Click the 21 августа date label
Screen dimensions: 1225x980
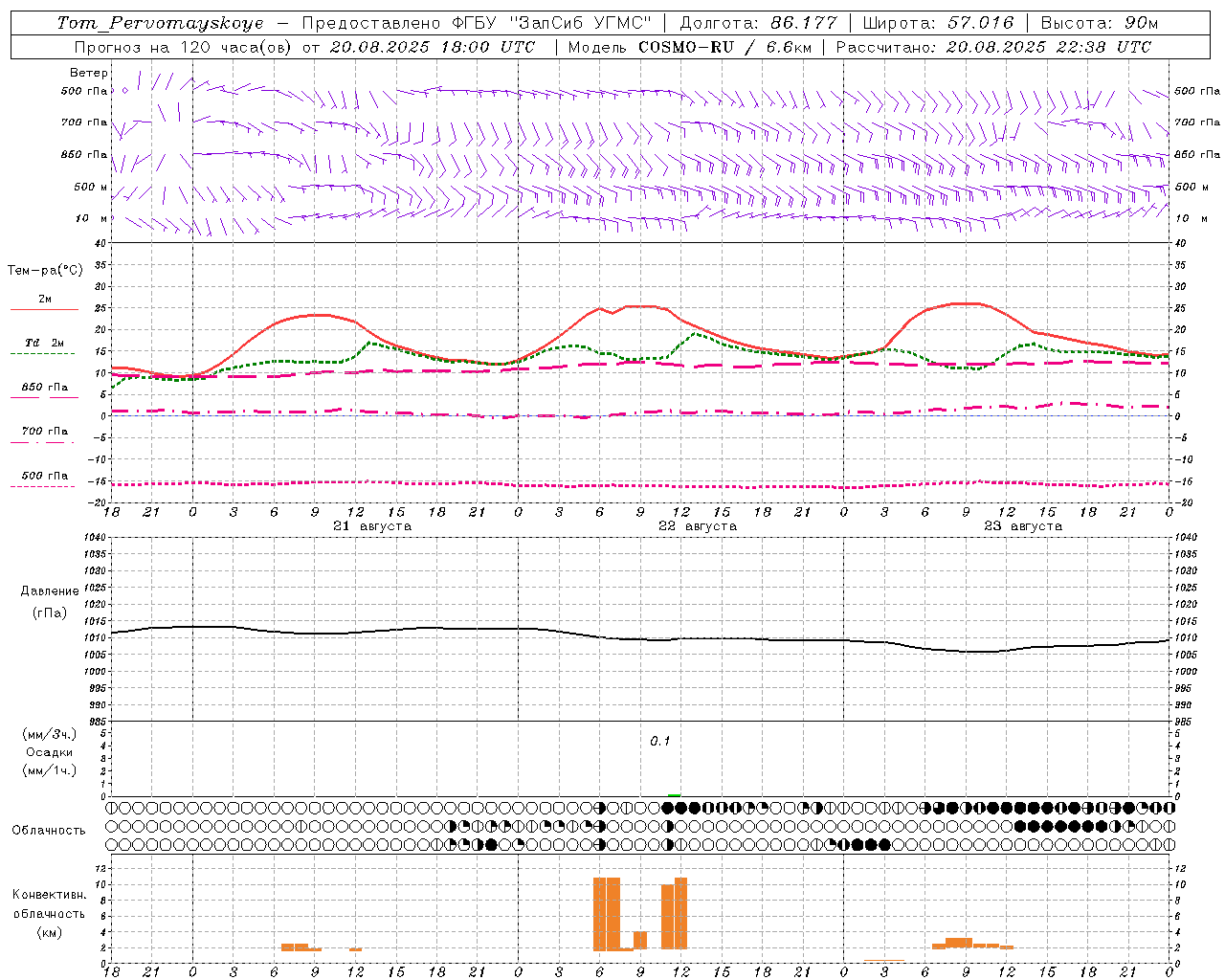(372, 526)
